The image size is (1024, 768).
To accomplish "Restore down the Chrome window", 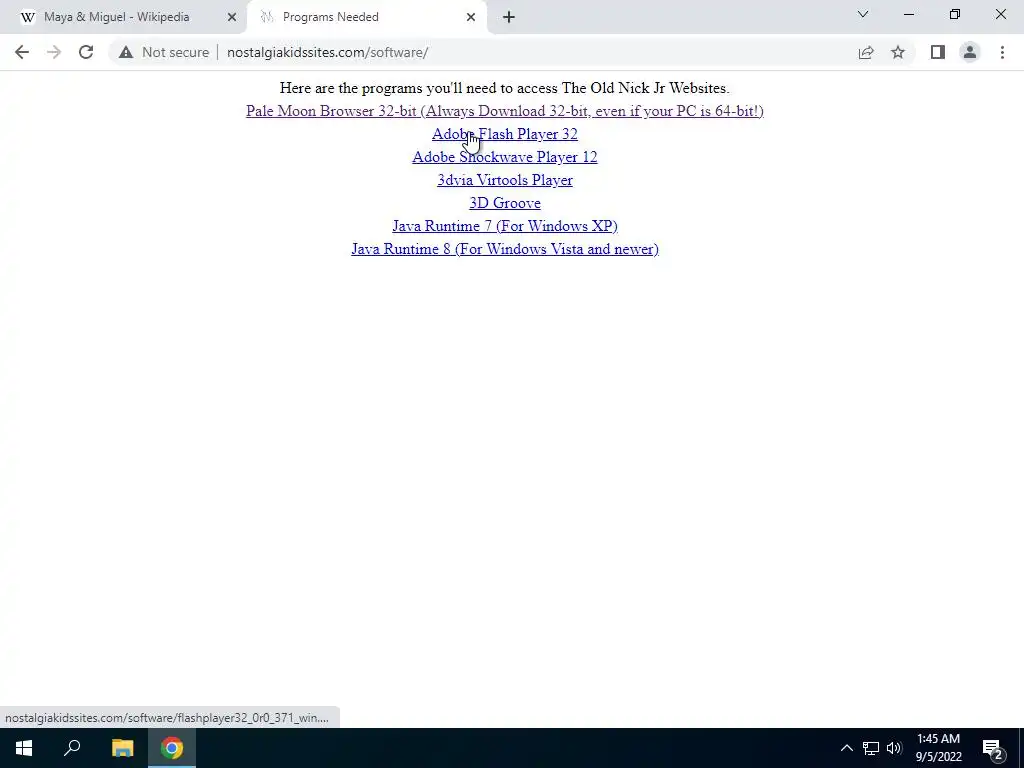I will coord(955,14).
